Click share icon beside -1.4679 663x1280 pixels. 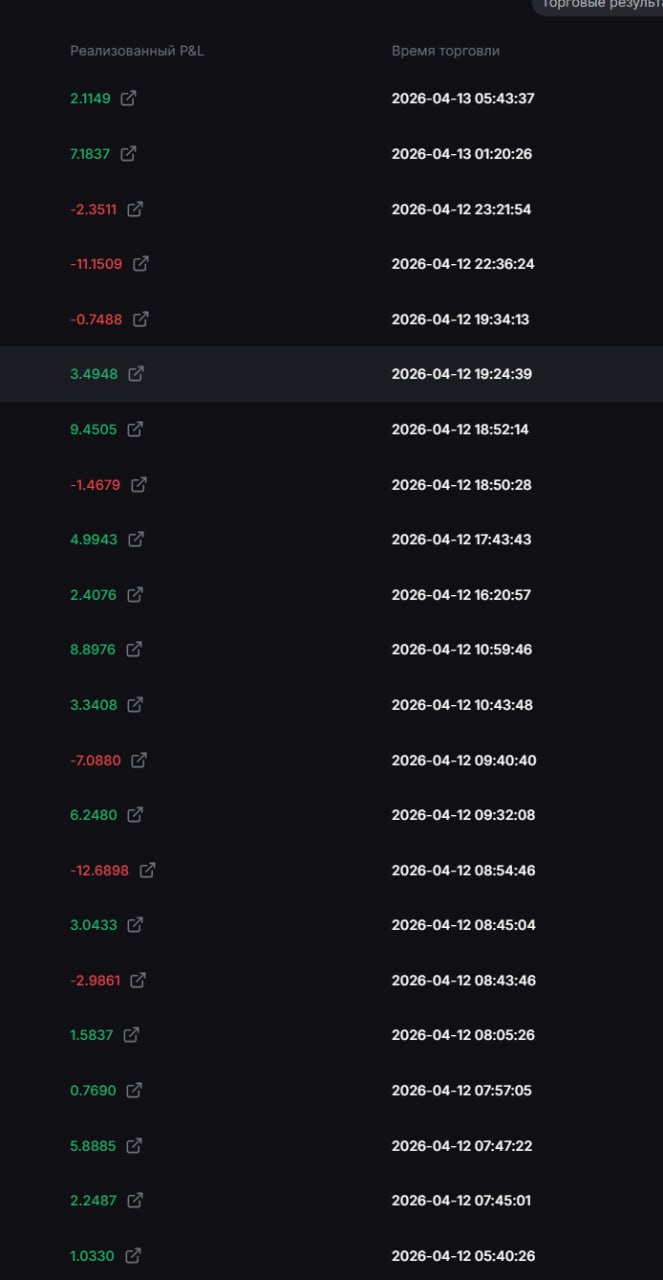[x=139, y=484]
